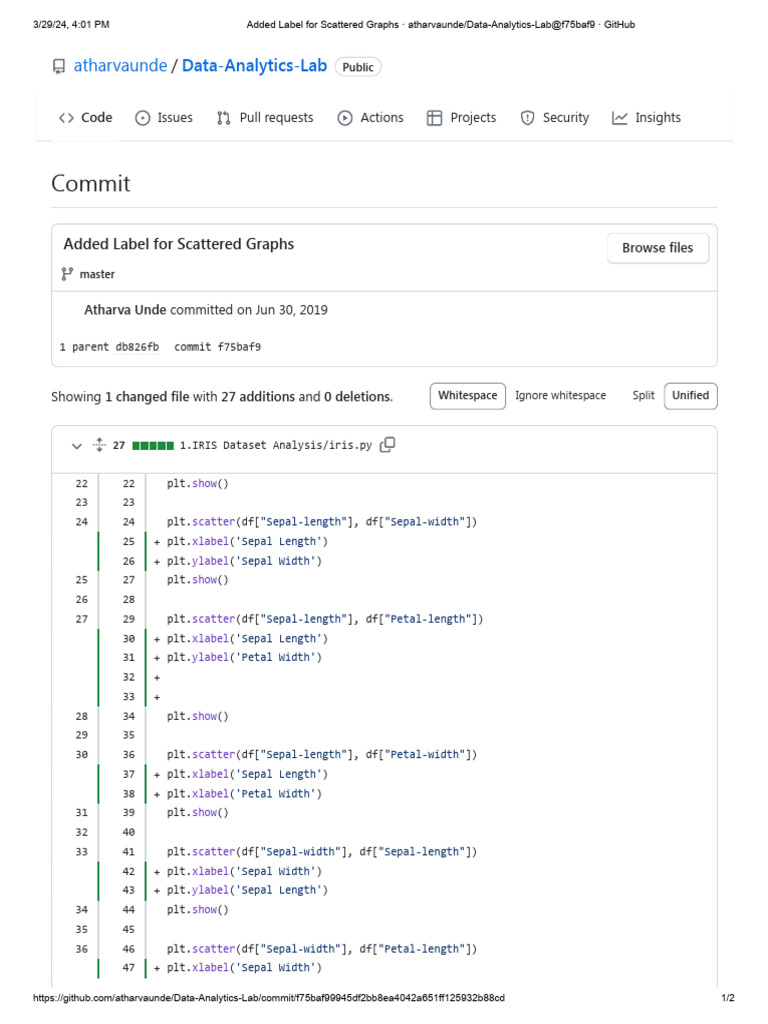The height and width of the screenshot is (1024, 768).
Task: Click the scatter line with Petal-width
Action: pos(321,755)
